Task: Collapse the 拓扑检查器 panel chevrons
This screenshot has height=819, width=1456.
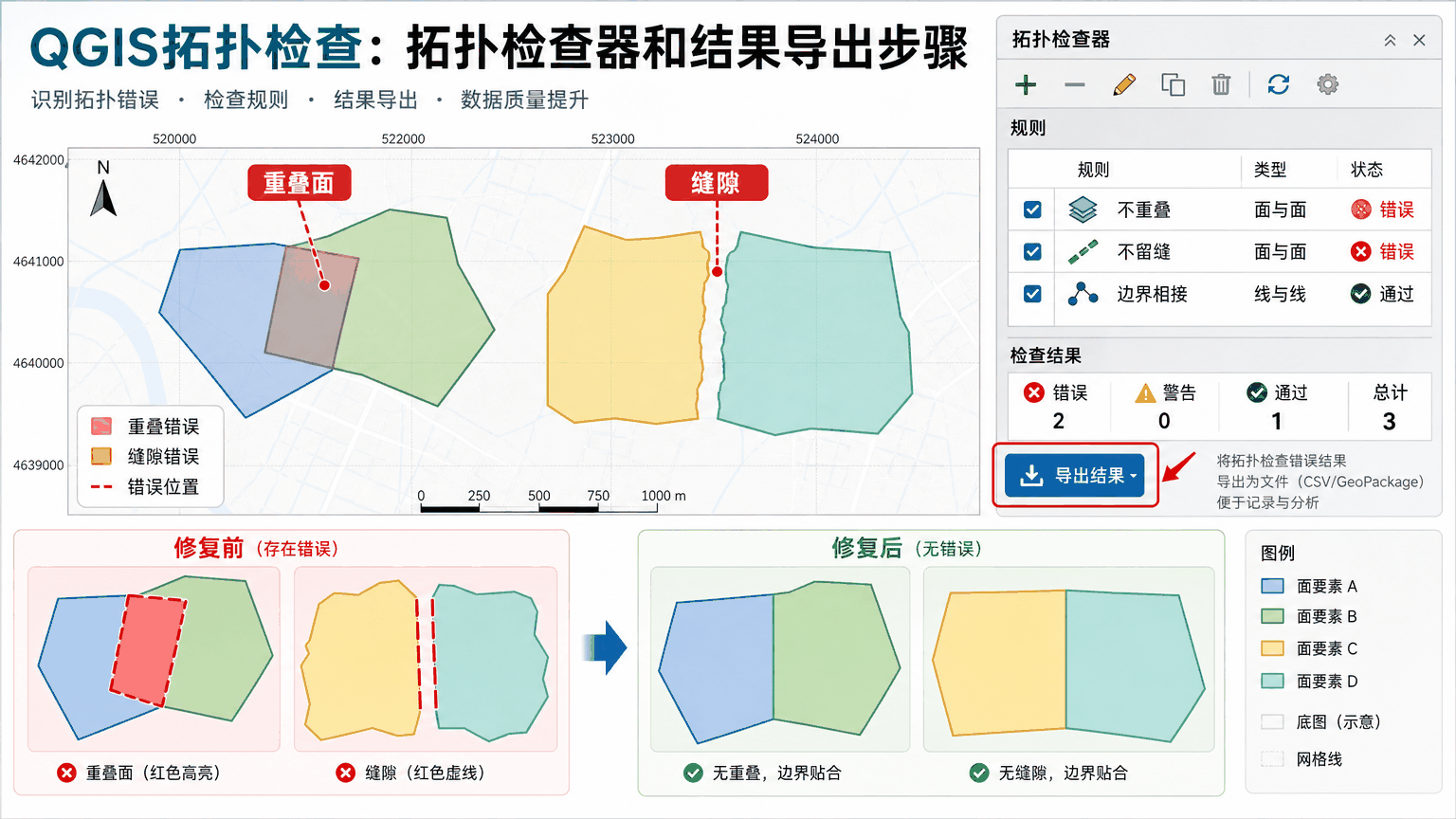Action: click(1390, 40)
